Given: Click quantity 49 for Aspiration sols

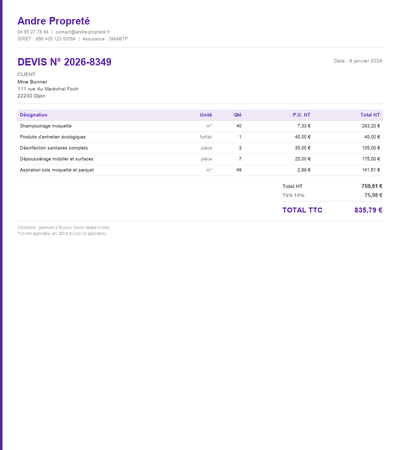Looking at the screenshot, I should point(239,170).
